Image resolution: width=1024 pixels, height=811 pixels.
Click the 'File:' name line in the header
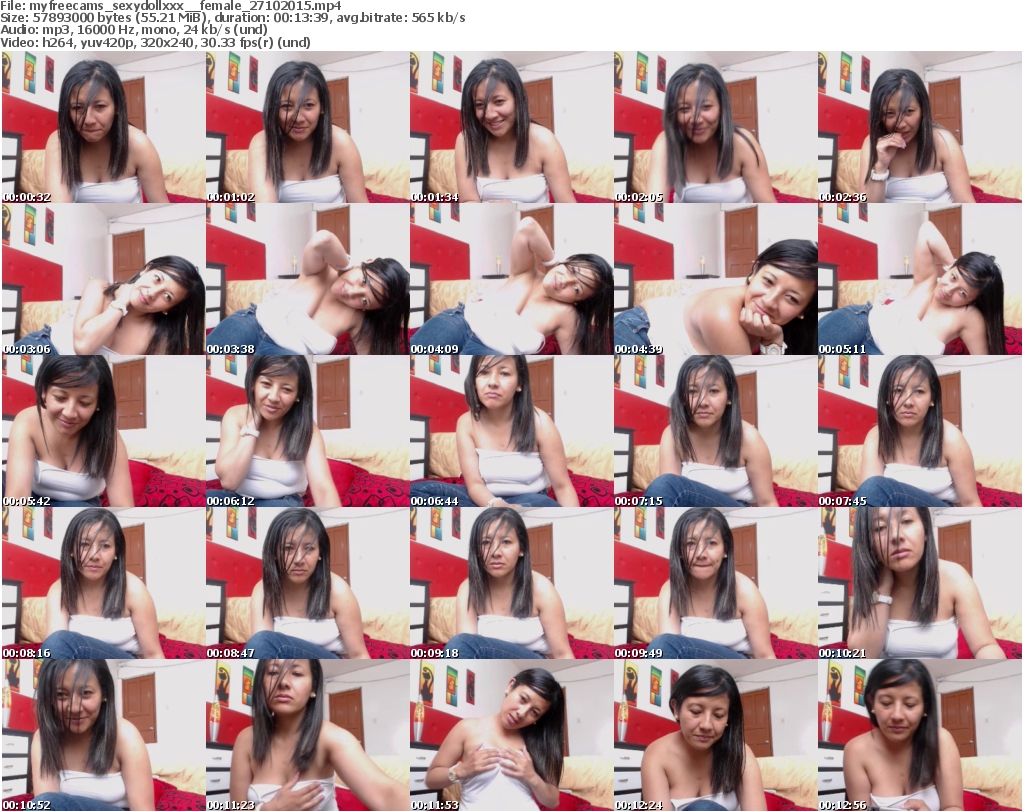tap(170, 6)
